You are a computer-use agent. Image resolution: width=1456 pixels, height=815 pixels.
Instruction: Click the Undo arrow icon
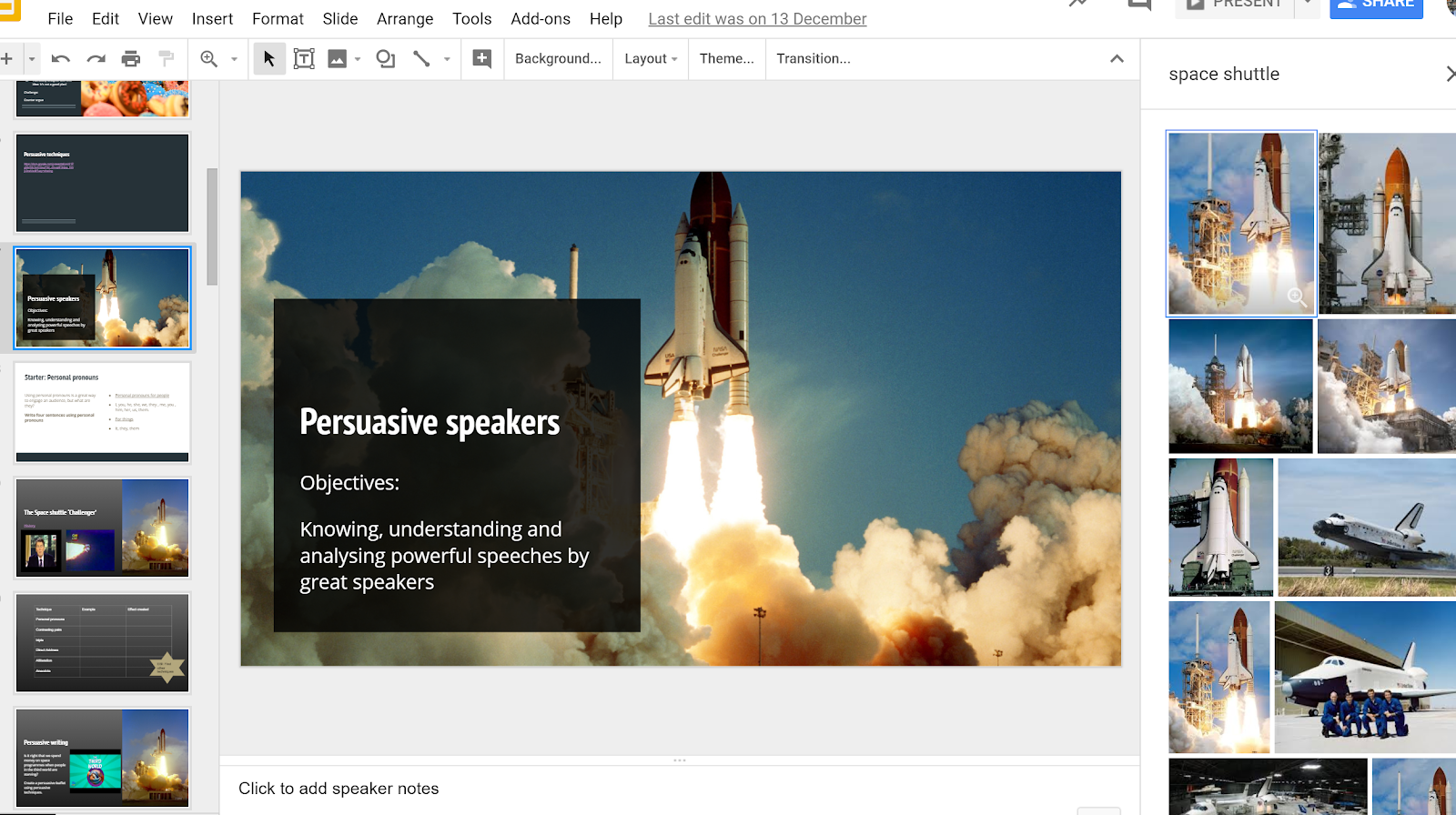pyautogui.click(x=61, y=59)
